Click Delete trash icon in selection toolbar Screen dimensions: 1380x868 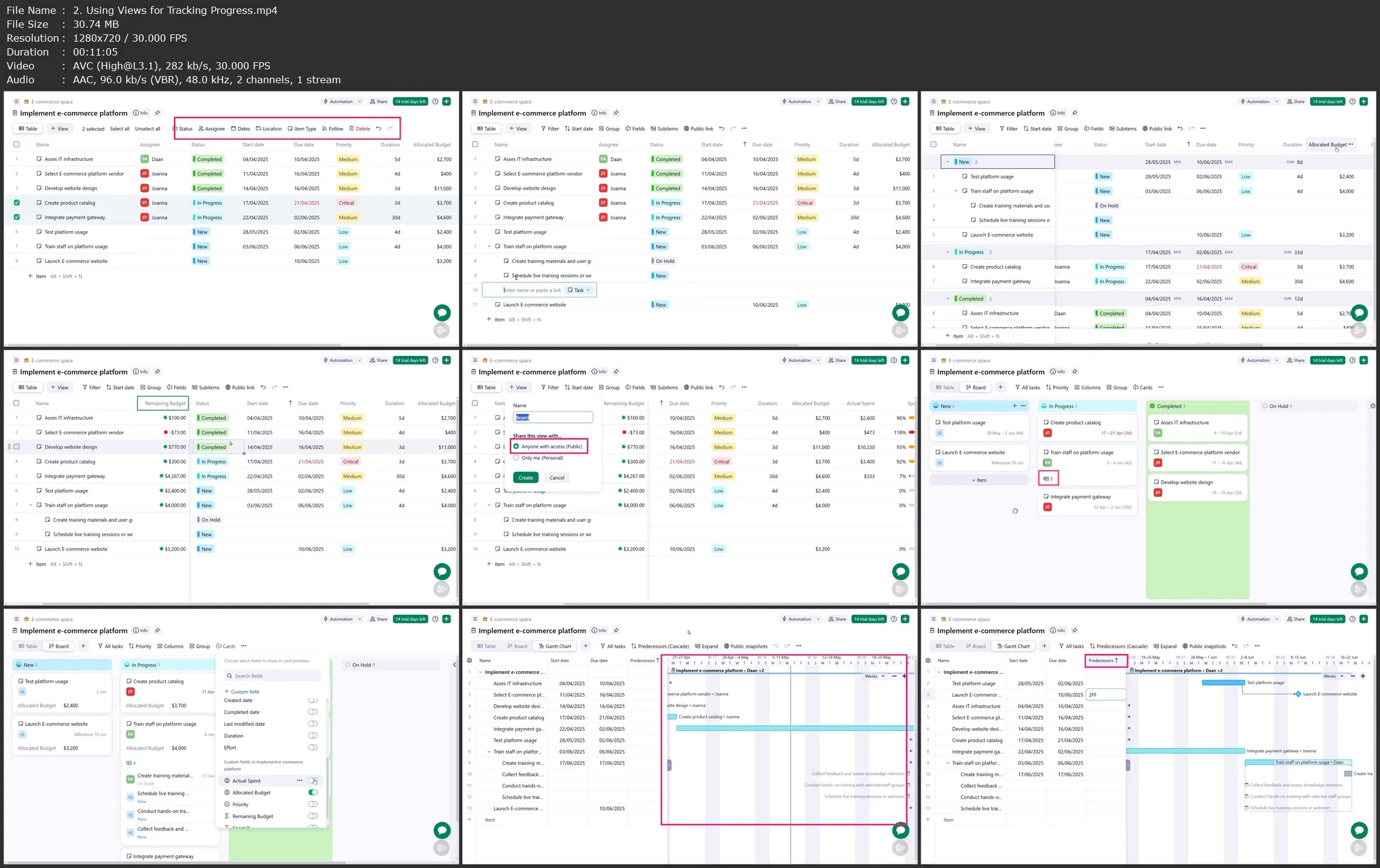[351, 128]
